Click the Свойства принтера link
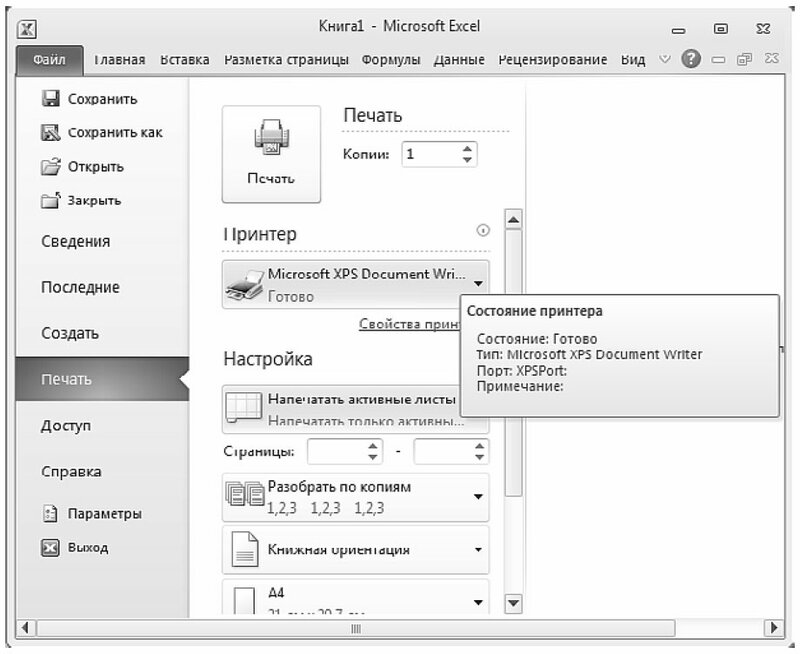This screenshot has height=654, width=800. (x=409, y=324)
